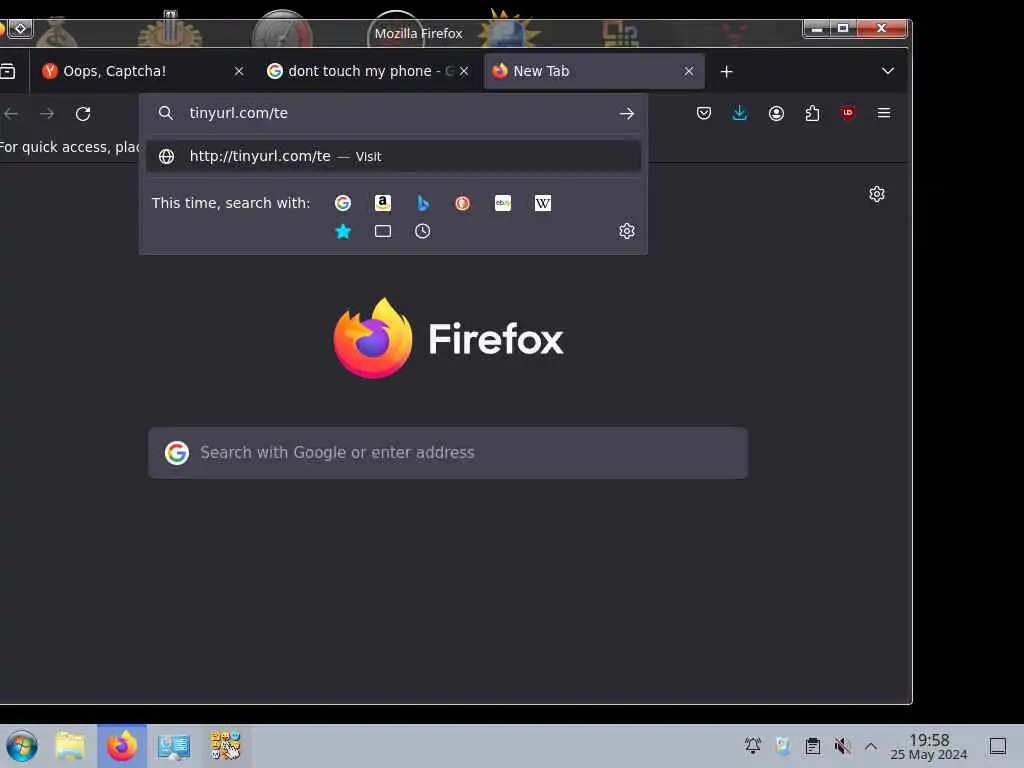1024x768 pixels.
Task: Search open tabs using the tab icon
Action: [383, 231]
